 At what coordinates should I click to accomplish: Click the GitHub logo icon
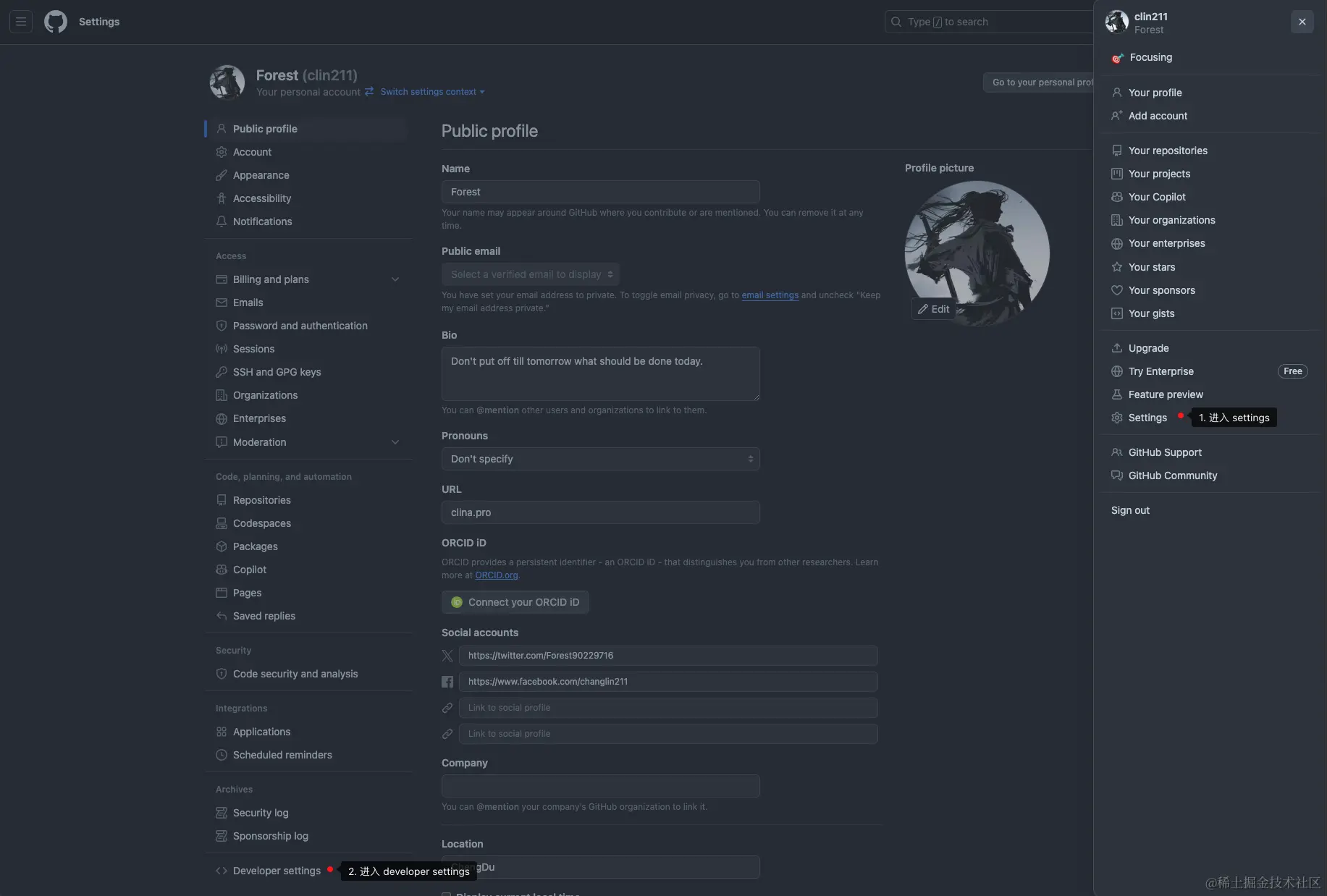tap(56, 22)
